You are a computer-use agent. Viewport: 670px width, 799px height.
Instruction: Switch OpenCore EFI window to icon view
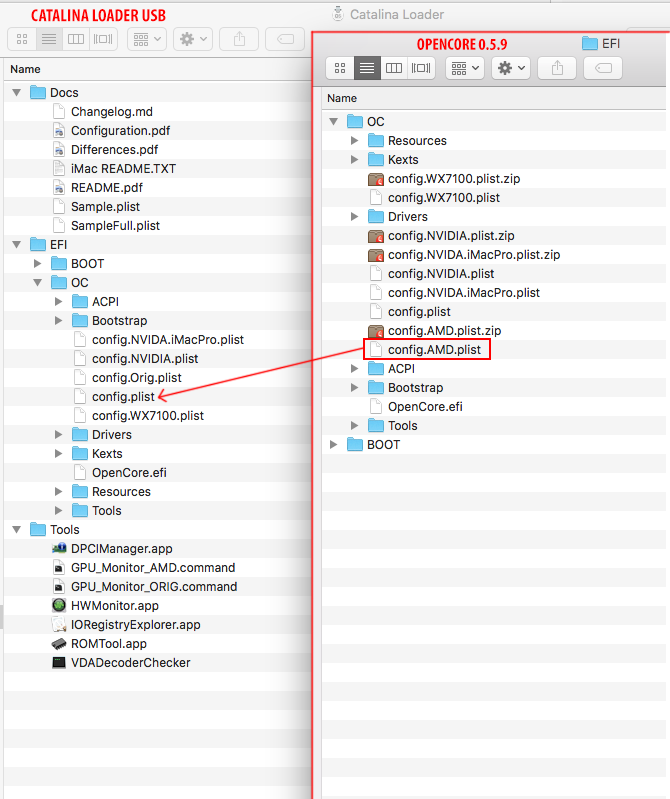click(x=340, y=68)
